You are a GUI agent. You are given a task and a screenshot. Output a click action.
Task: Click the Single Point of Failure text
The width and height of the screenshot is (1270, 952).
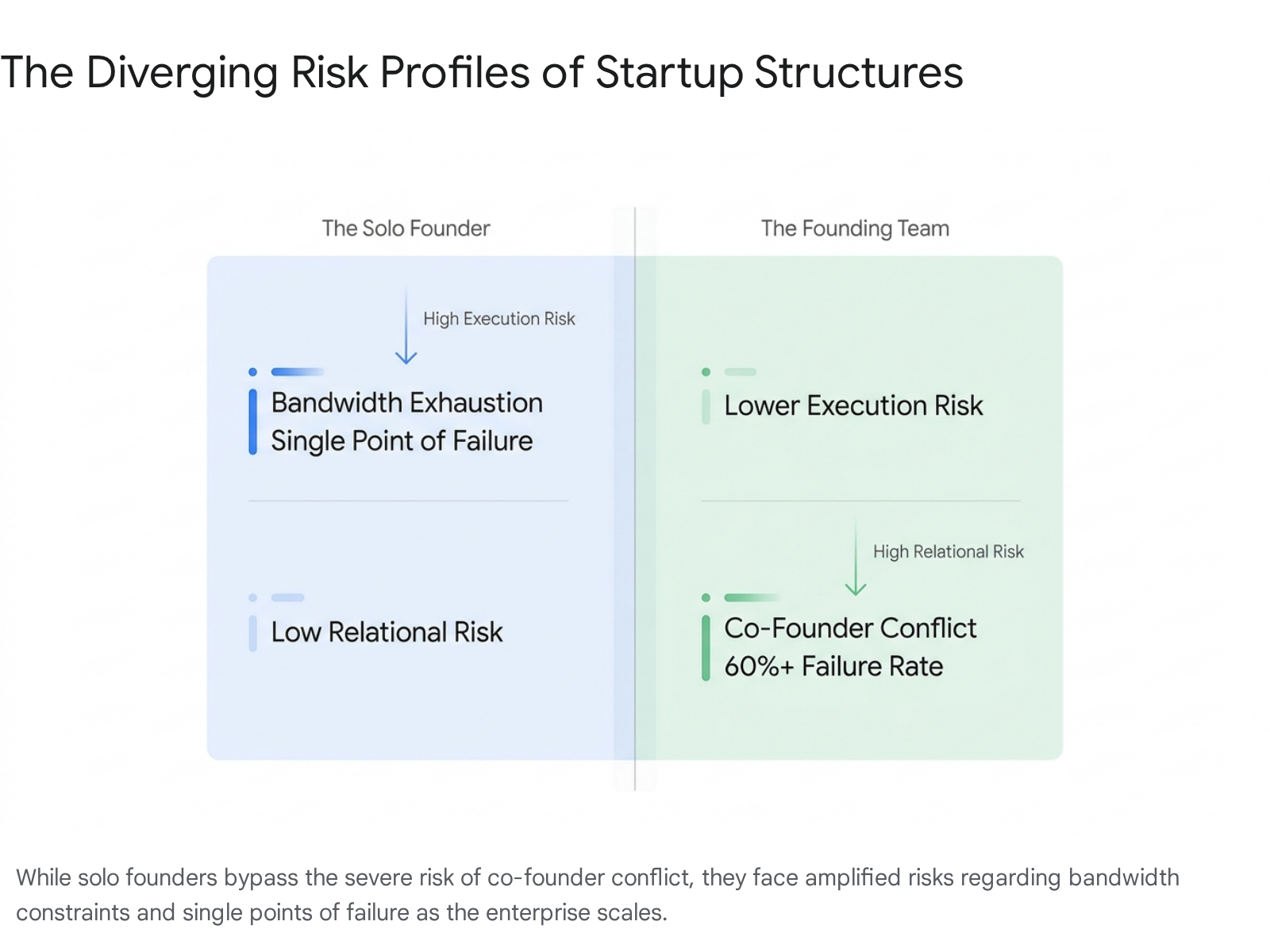(x=402, y=441)
